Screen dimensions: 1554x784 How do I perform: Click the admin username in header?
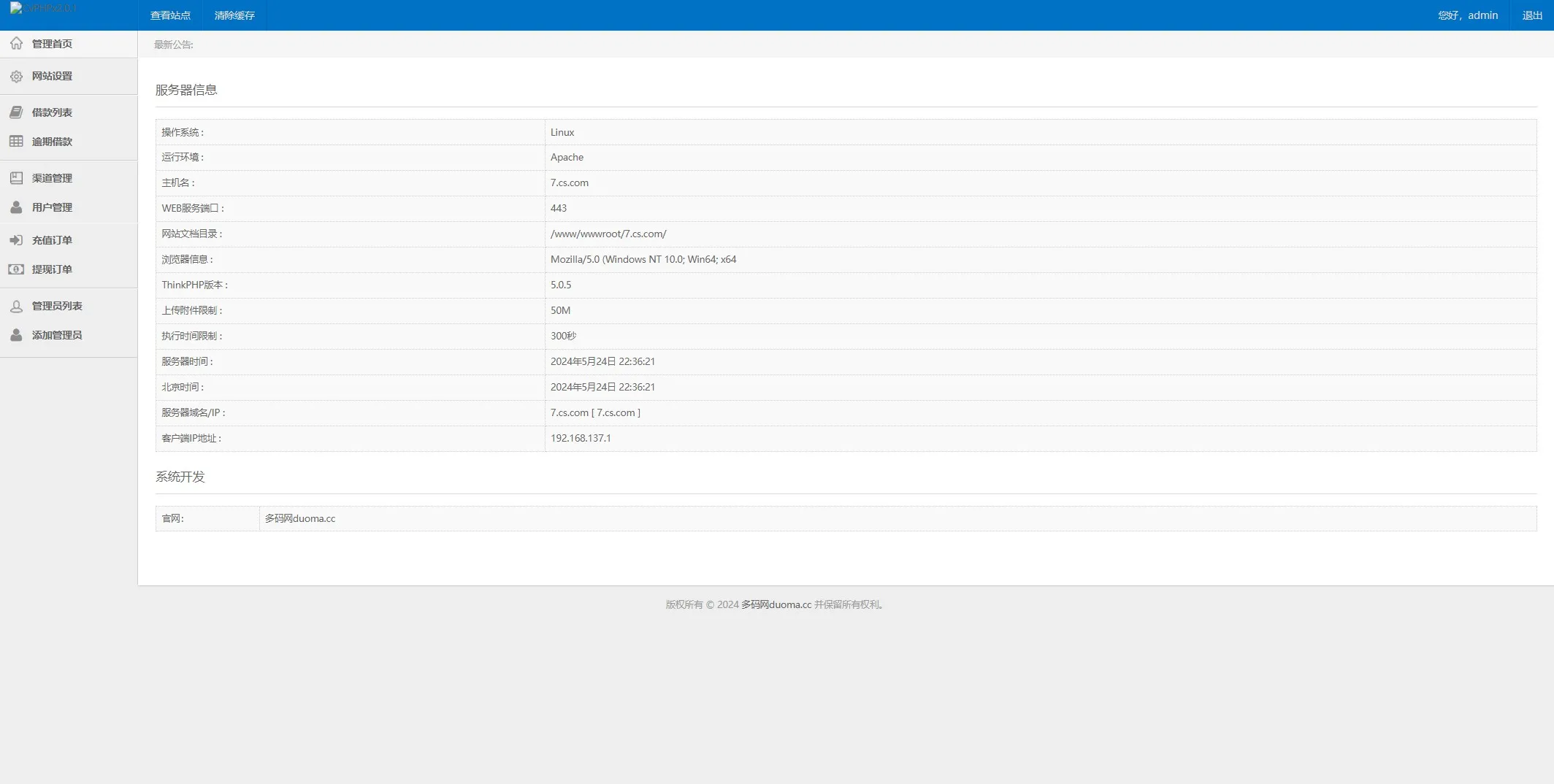(1482, 15)
